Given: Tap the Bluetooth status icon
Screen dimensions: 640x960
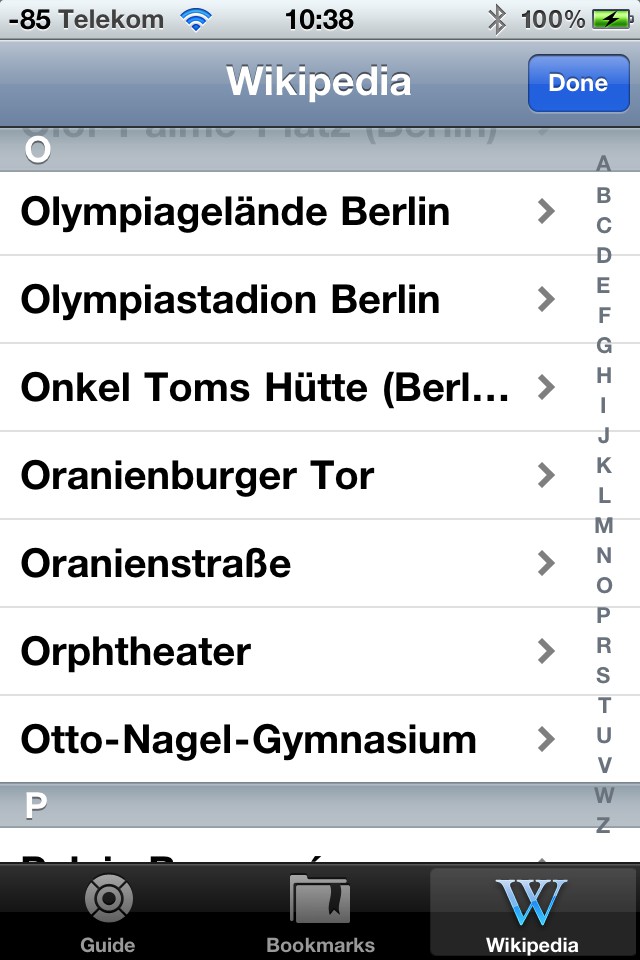Looking at the screenshot, I should 496,19.
